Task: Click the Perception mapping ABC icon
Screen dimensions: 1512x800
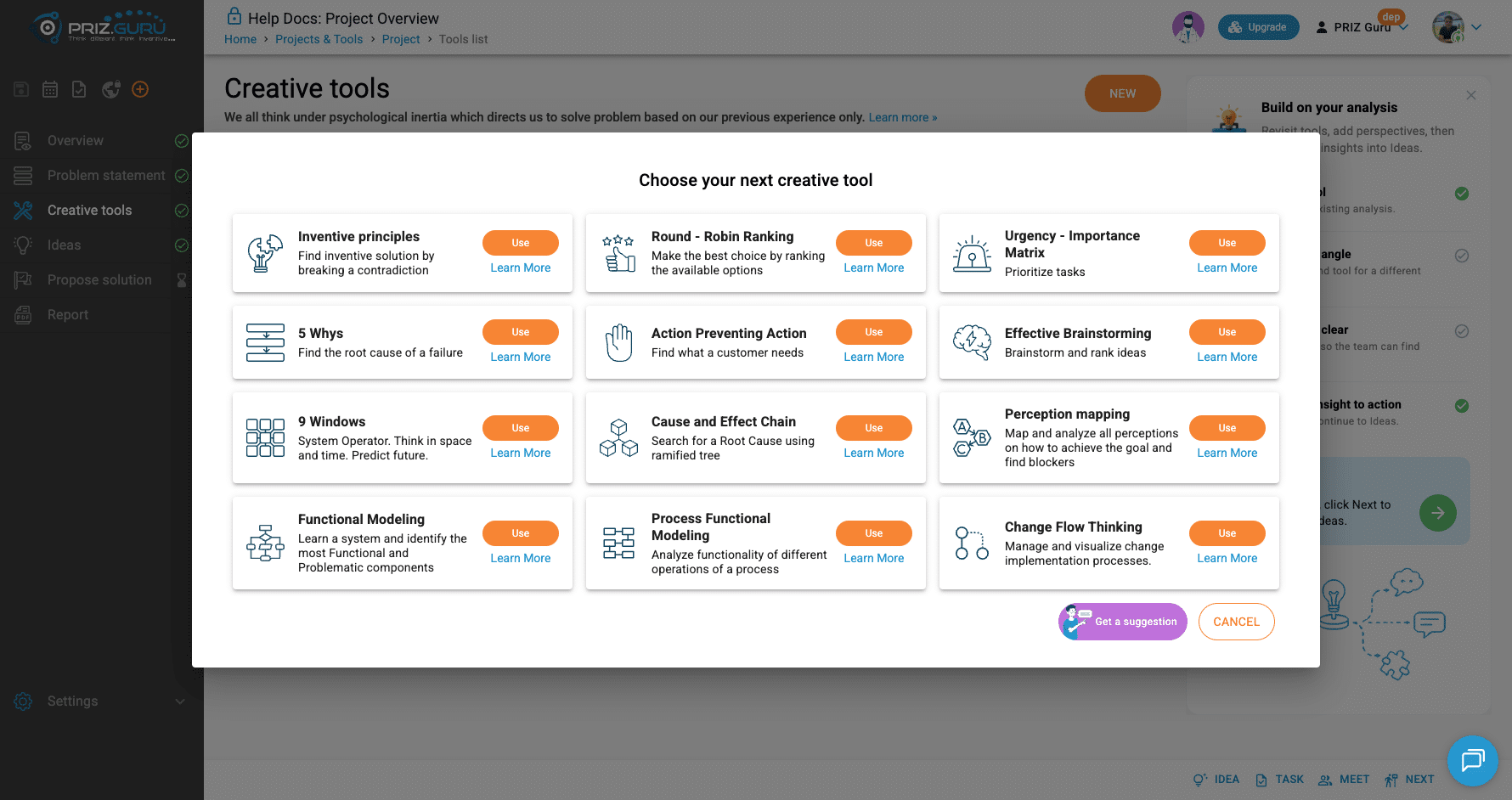Action: tap(972, 437)
